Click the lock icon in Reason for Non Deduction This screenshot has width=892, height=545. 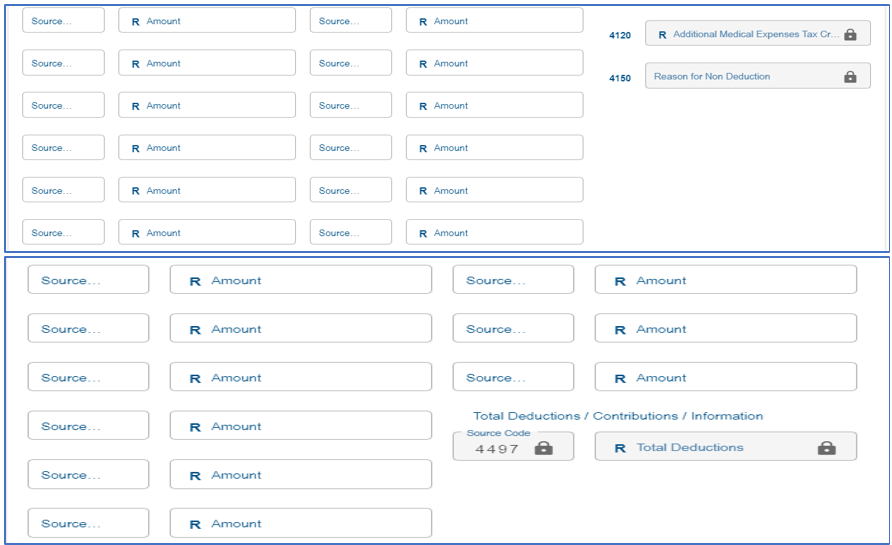point(850,77)
